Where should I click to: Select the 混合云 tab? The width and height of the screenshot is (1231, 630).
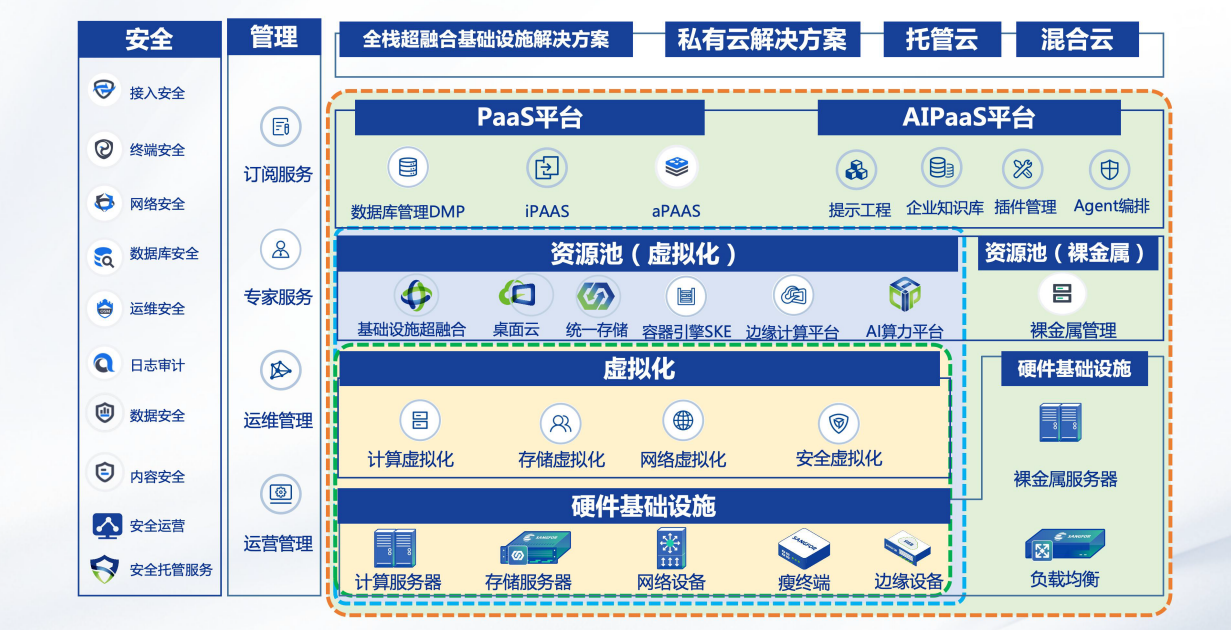(x=1077, y=39)
